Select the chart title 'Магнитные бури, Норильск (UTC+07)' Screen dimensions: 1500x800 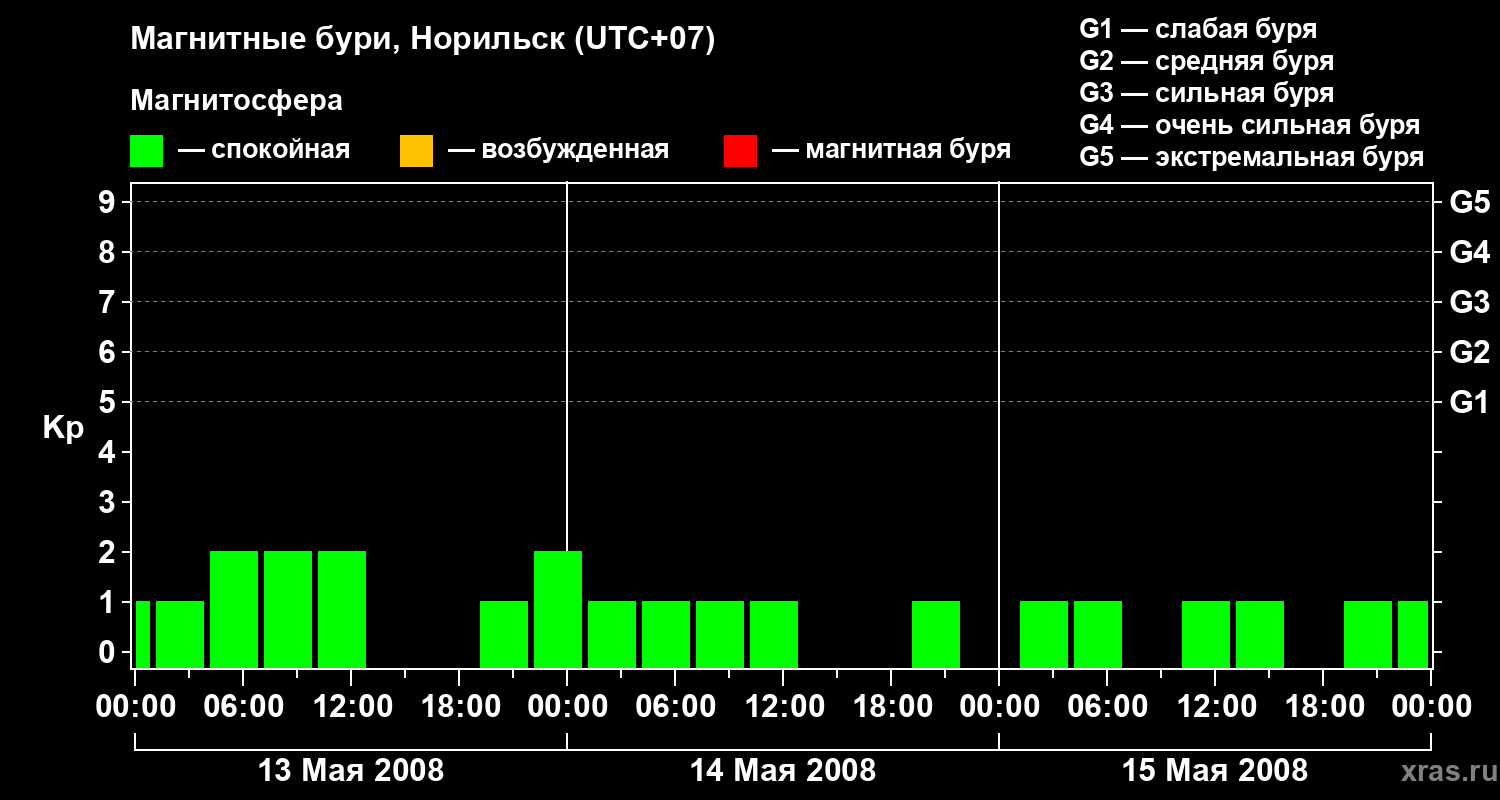point(423,40)
